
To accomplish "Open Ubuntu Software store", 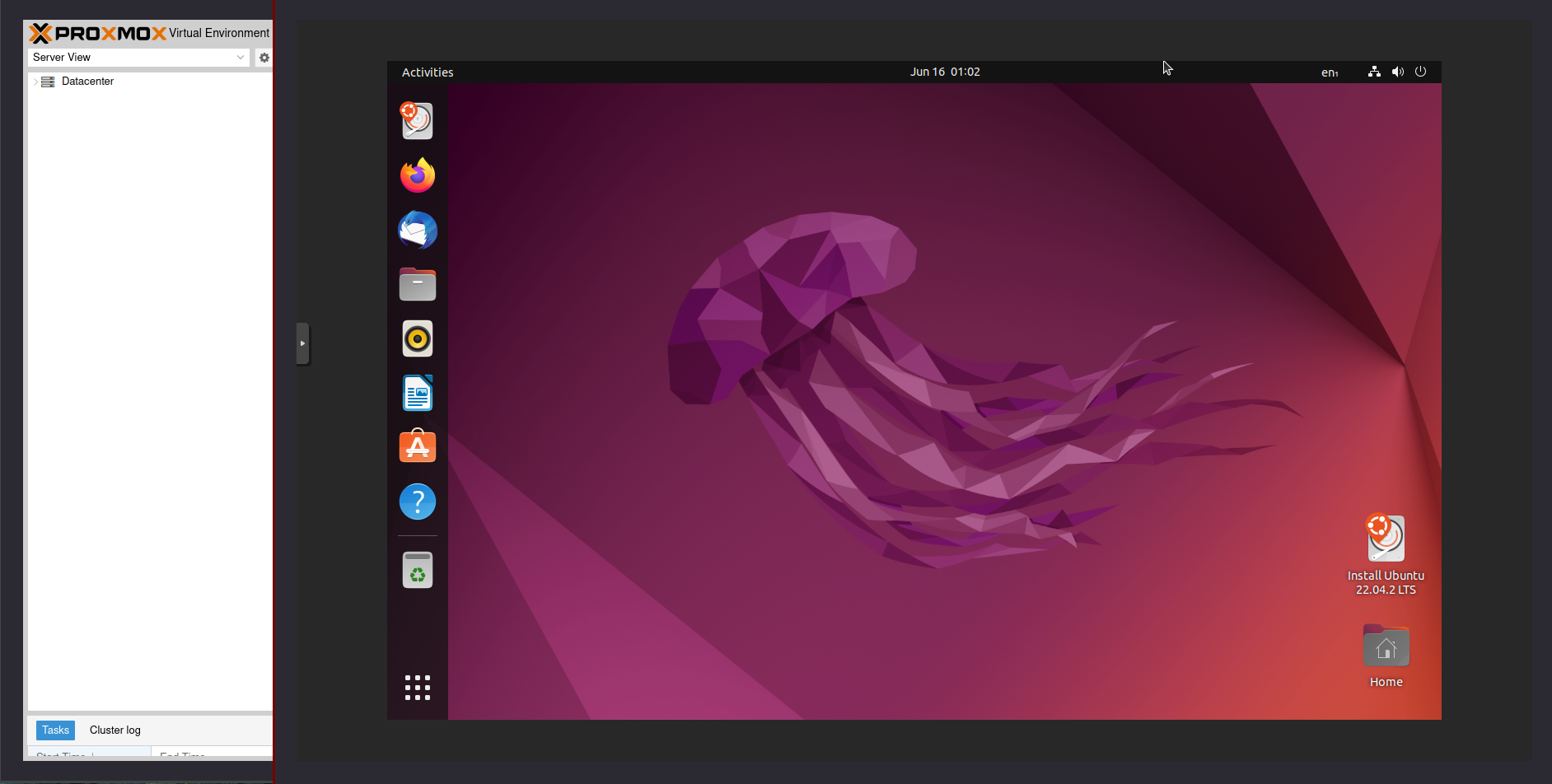I will (x=417, y=446).
